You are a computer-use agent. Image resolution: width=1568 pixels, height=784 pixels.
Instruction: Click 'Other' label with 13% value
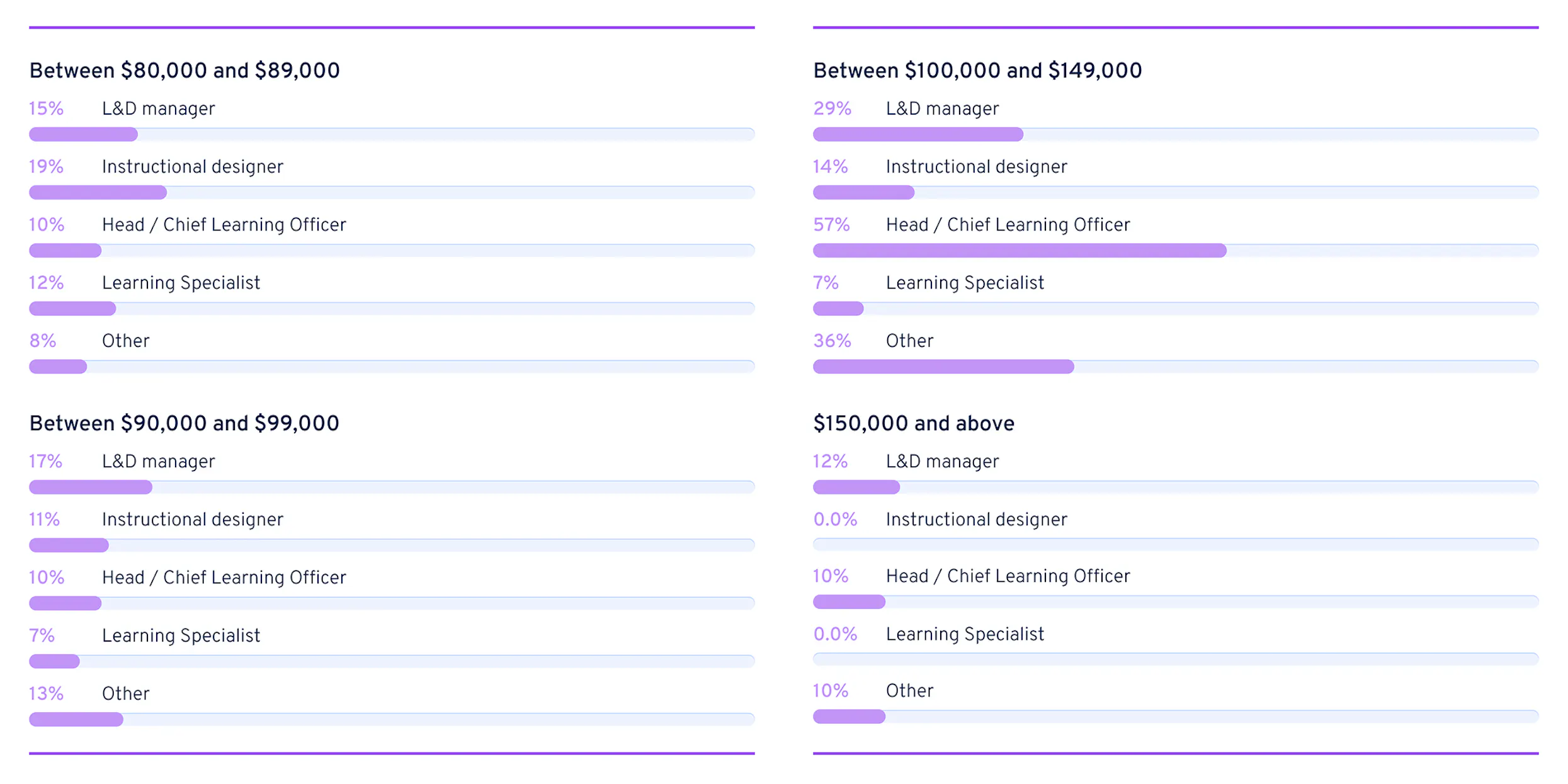pyautogui.click(x=126, y=693)
